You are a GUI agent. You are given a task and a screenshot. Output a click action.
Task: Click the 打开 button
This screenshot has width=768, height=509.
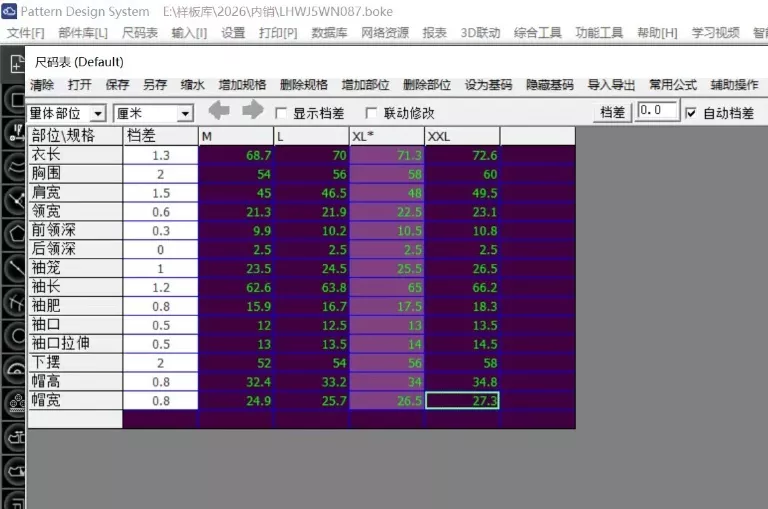(79, 85)
